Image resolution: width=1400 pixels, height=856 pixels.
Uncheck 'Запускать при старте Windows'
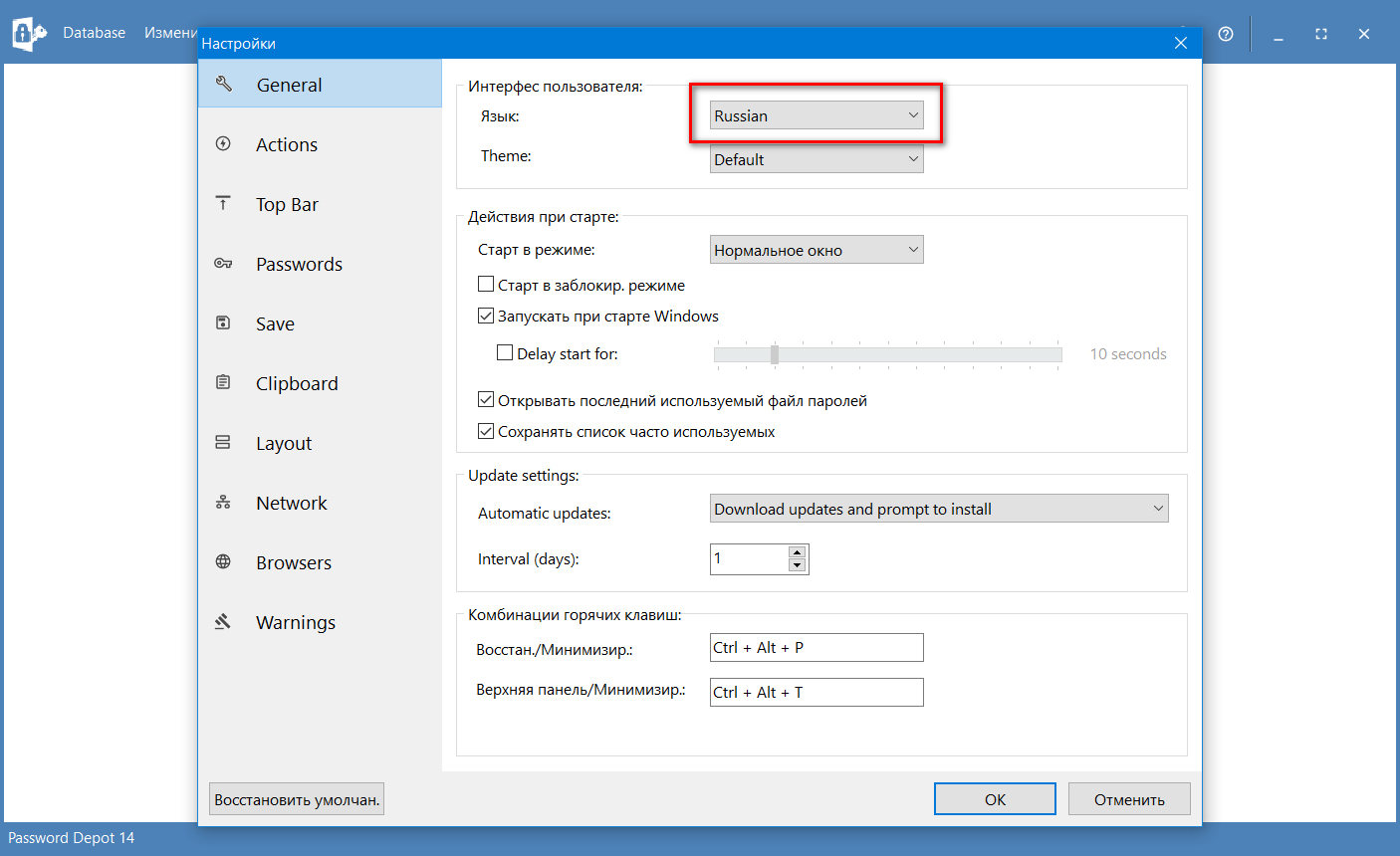tap(486, 316)
